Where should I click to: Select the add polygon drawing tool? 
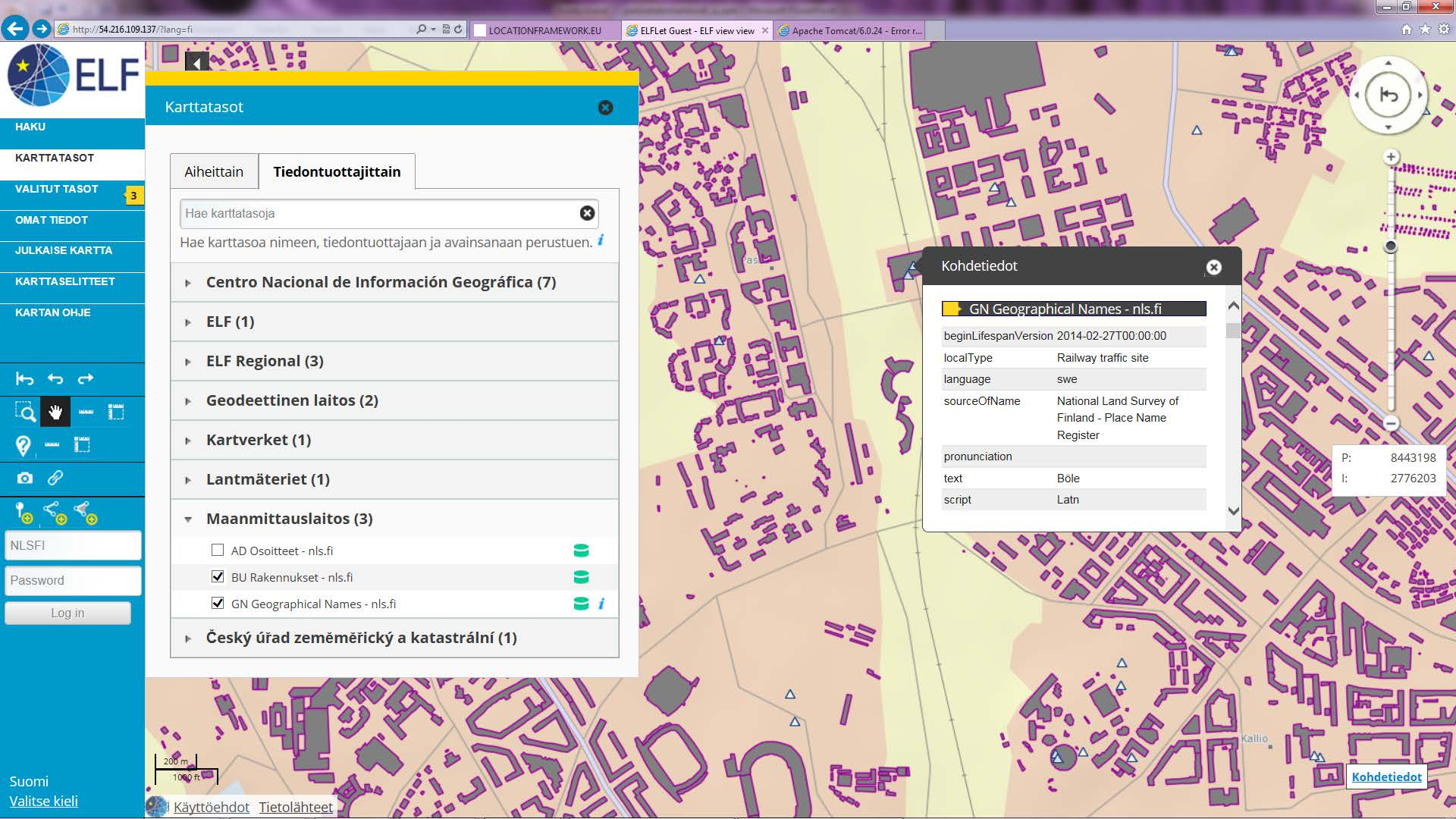(86, 513)
